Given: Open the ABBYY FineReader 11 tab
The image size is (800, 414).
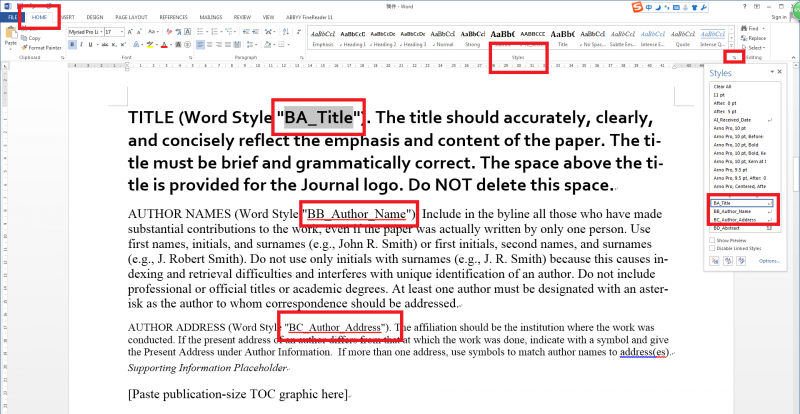Looking at the screenshot, I should (310, 17).
